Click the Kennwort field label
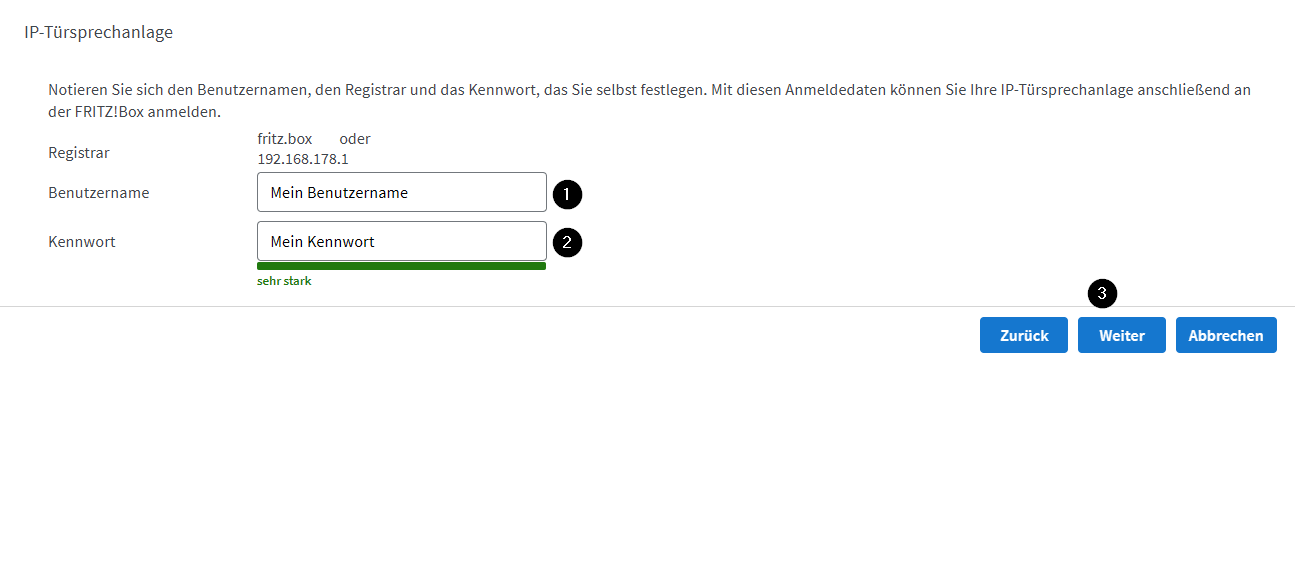Screen dimensions: 1295x587 click(81, 242)
